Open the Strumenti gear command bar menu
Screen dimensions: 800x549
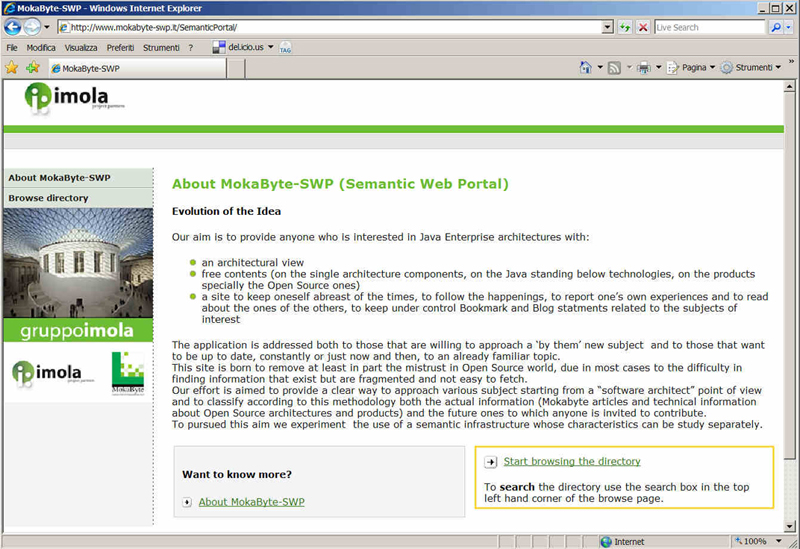(751, 67)
